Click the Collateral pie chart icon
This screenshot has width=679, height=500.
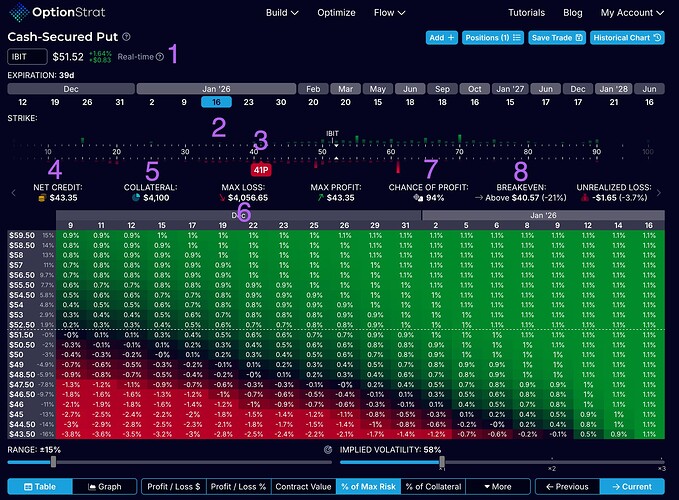point(137,198)
